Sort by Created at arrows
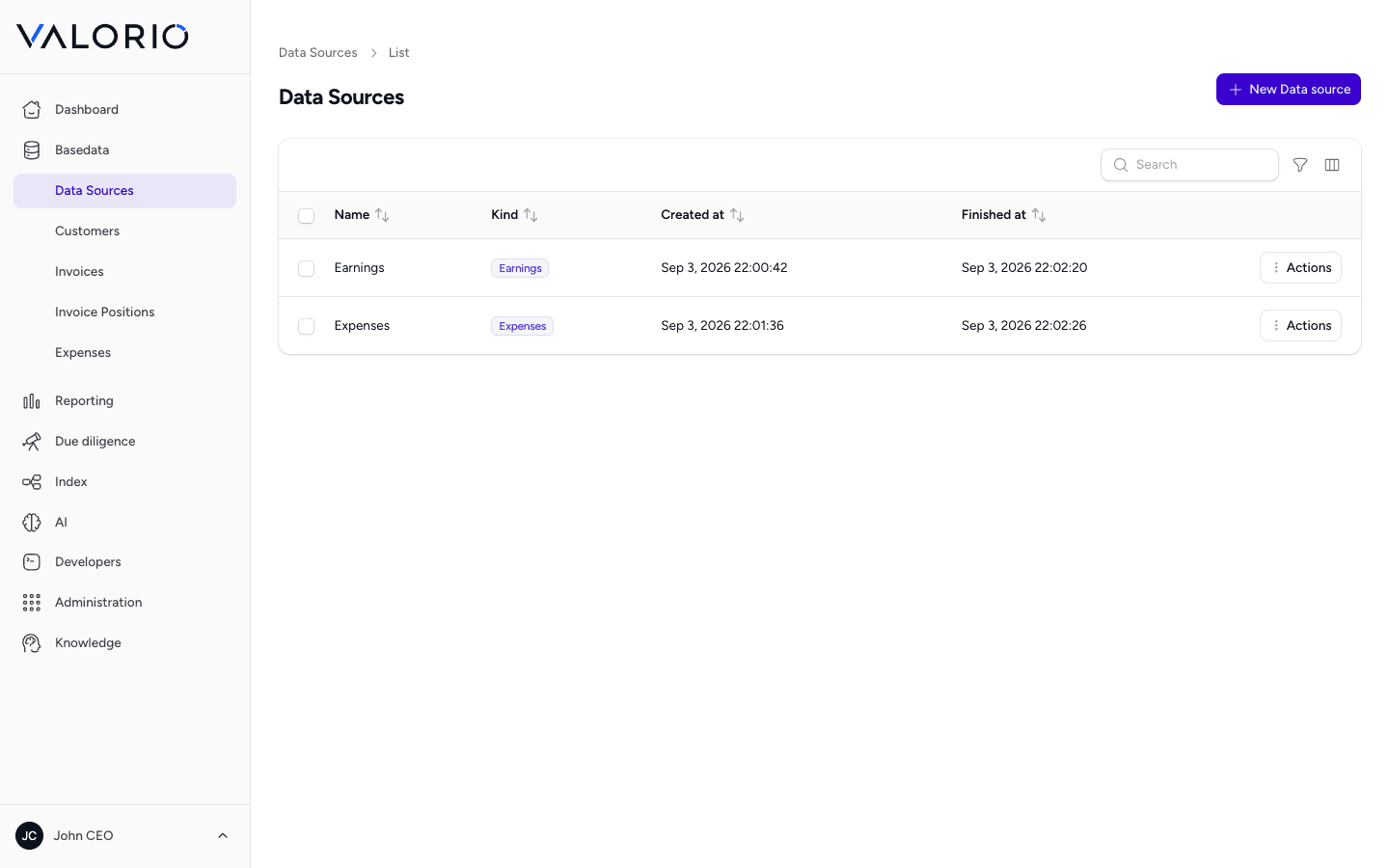 click(737, 215)
